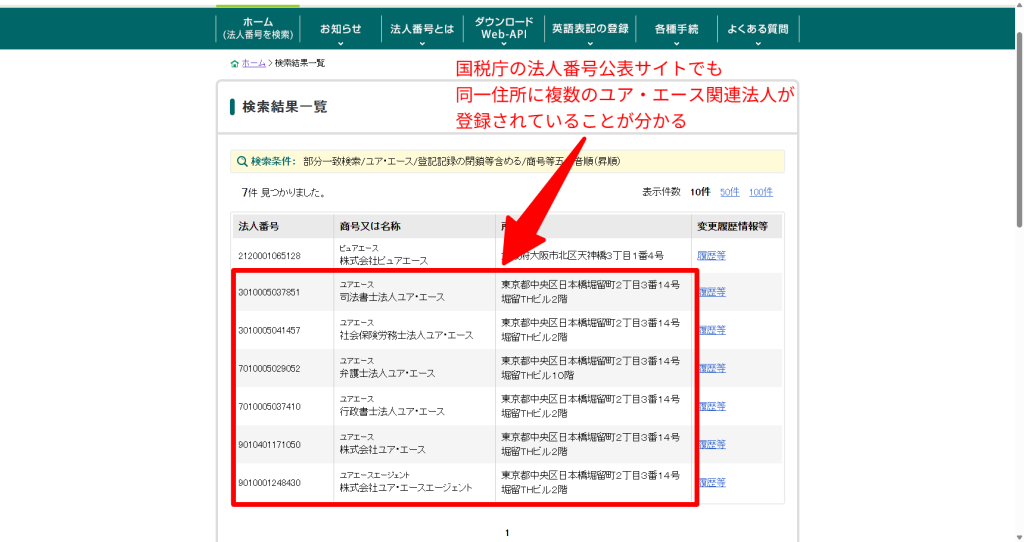Open 履歴等 for 司法書士法人ユア・エース
This screenshot has height=542, width=1024.
711,292
